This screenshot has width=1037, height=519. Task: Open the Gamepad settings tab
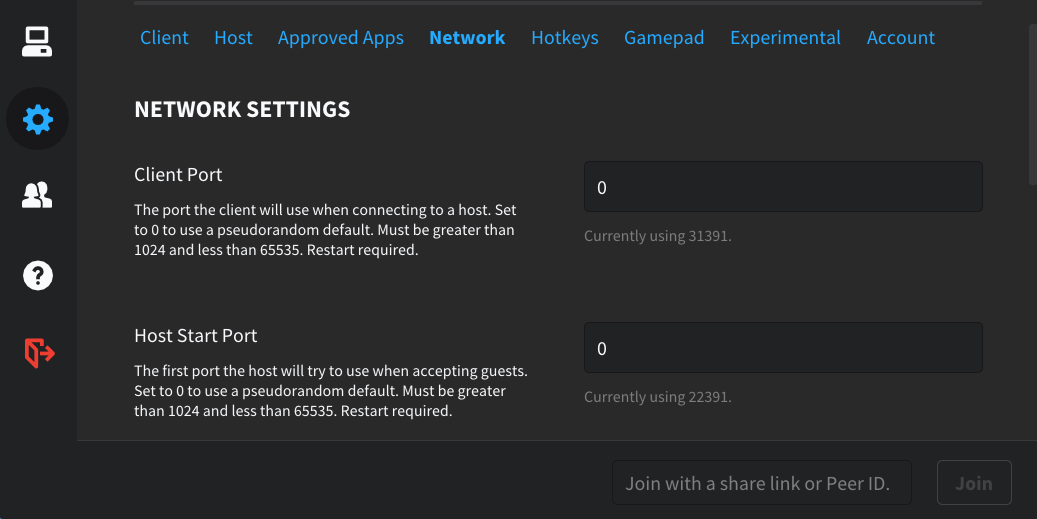[x=664, y=38]
